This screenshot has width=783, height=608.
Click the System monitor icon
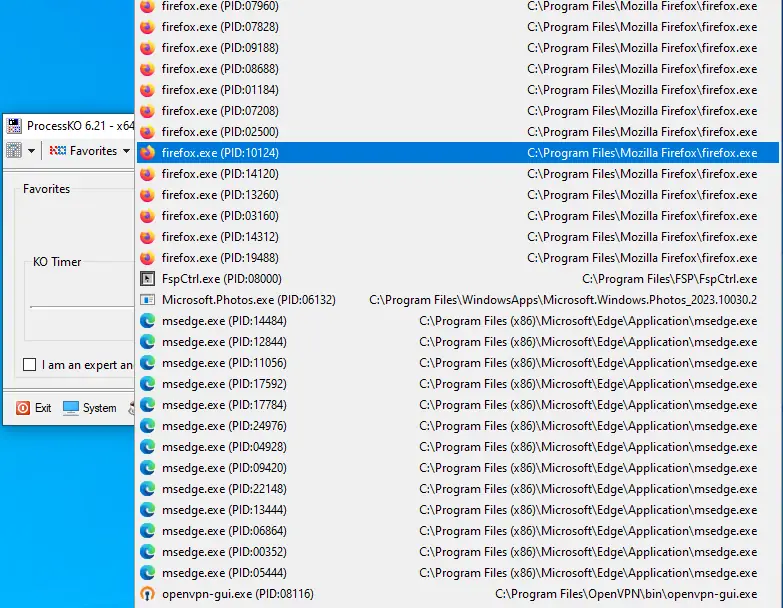[x=70, y=408]
